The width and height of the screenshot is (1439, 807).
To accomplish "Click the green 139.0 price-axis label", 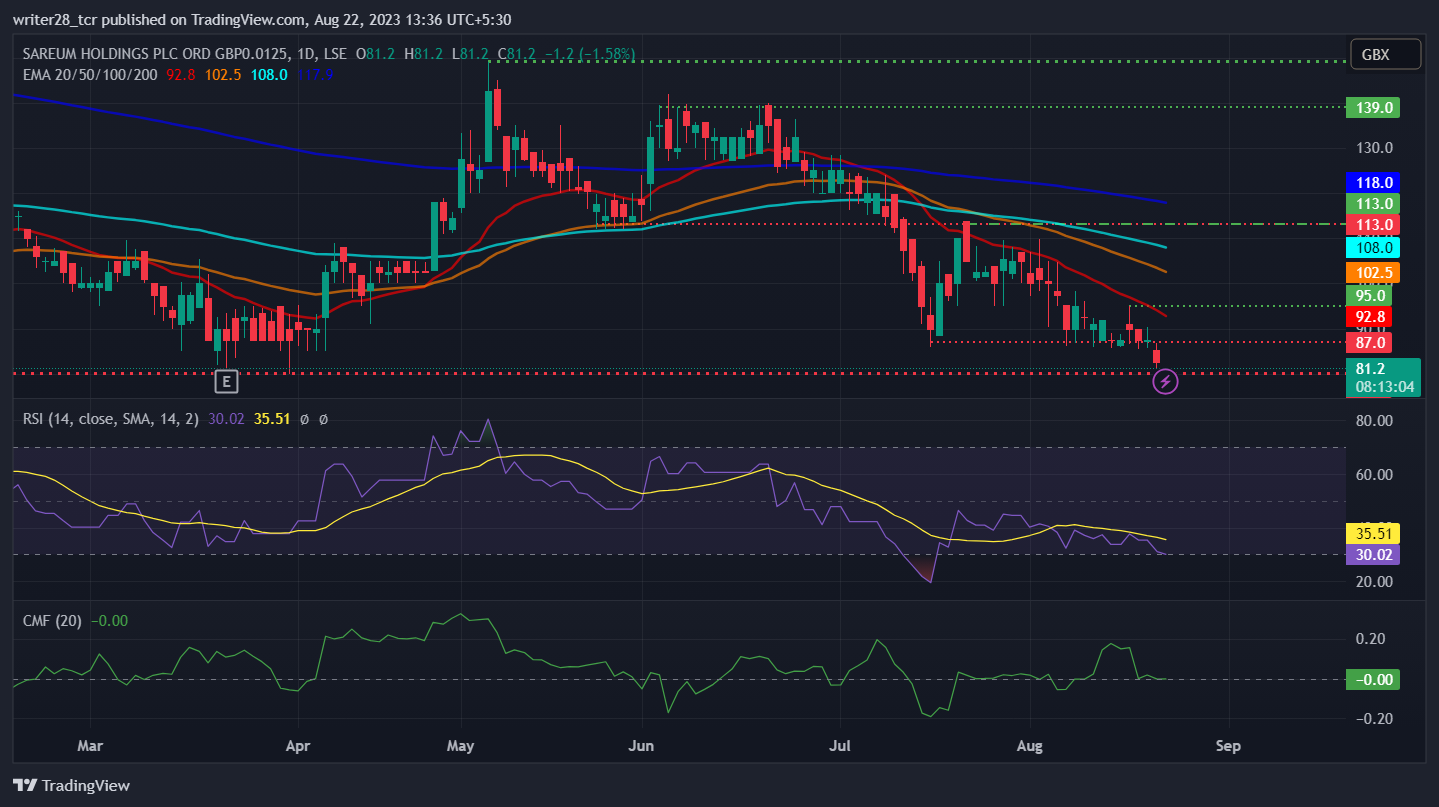I will (x=1372, y=107).
